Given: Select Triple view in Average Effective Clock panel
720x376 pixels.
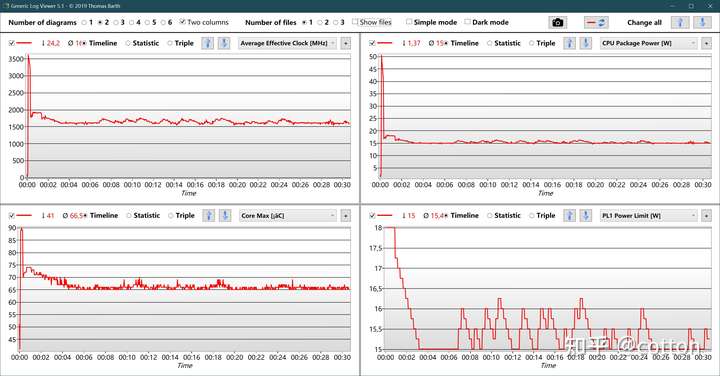Looking at the screenshot, I should 180,43.
